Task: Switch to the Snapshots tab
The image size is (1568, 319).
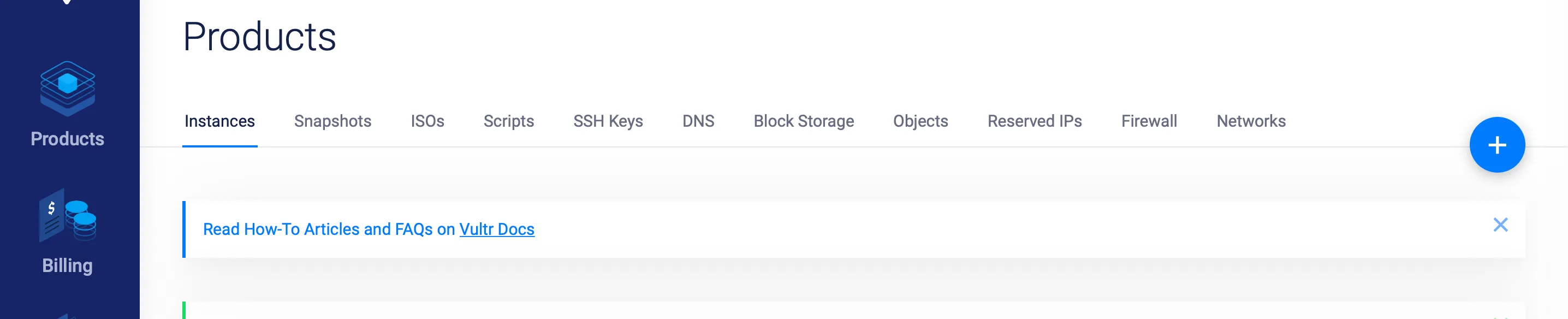Action: coord(332,121)
